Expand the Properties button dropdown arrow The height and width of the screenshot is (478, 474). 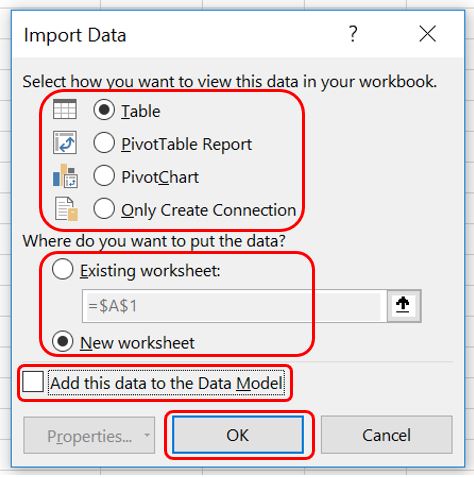(147, 435)
